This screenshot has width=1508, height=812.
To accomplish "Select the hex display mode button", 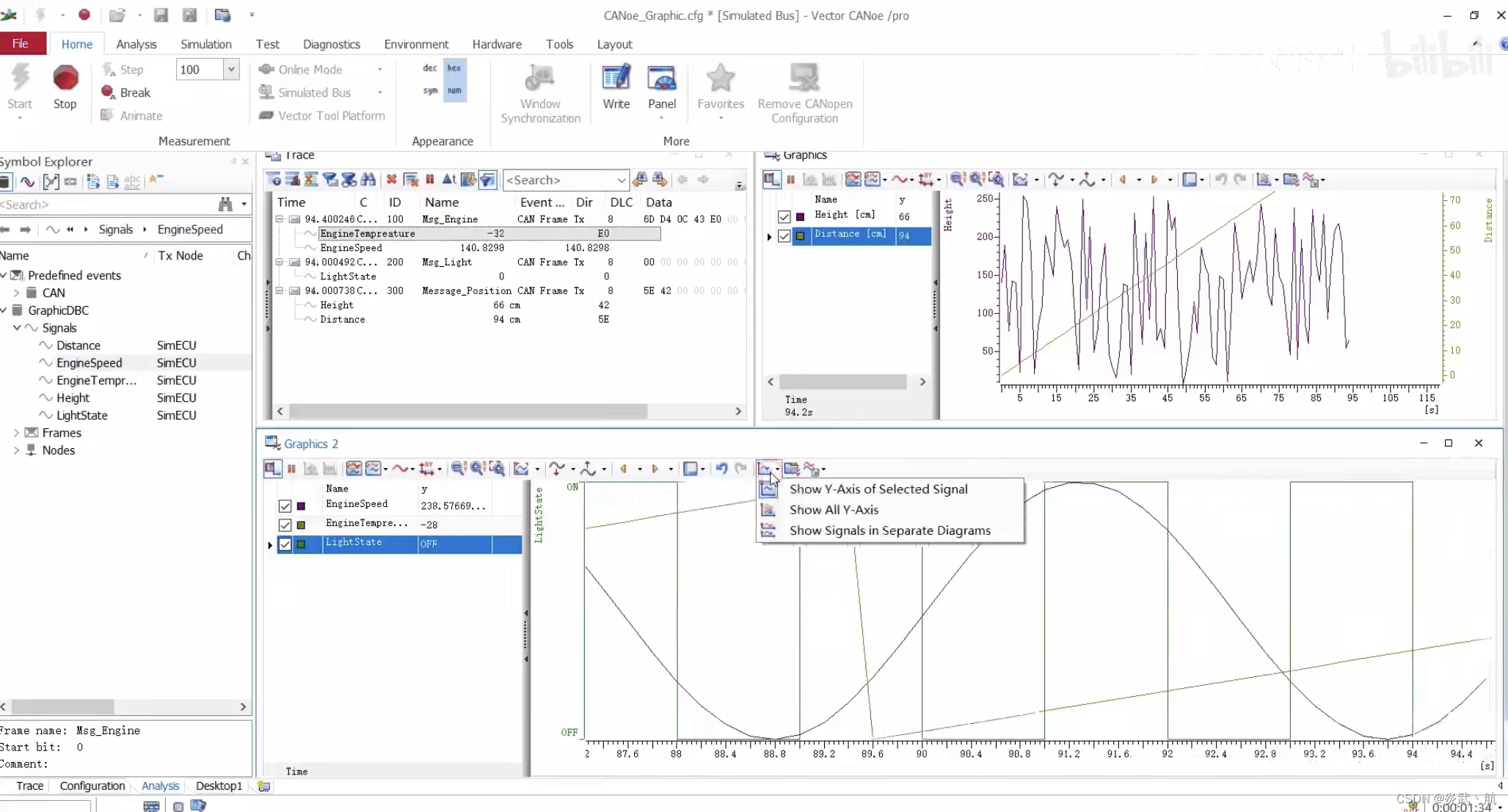I will [454, 68].
